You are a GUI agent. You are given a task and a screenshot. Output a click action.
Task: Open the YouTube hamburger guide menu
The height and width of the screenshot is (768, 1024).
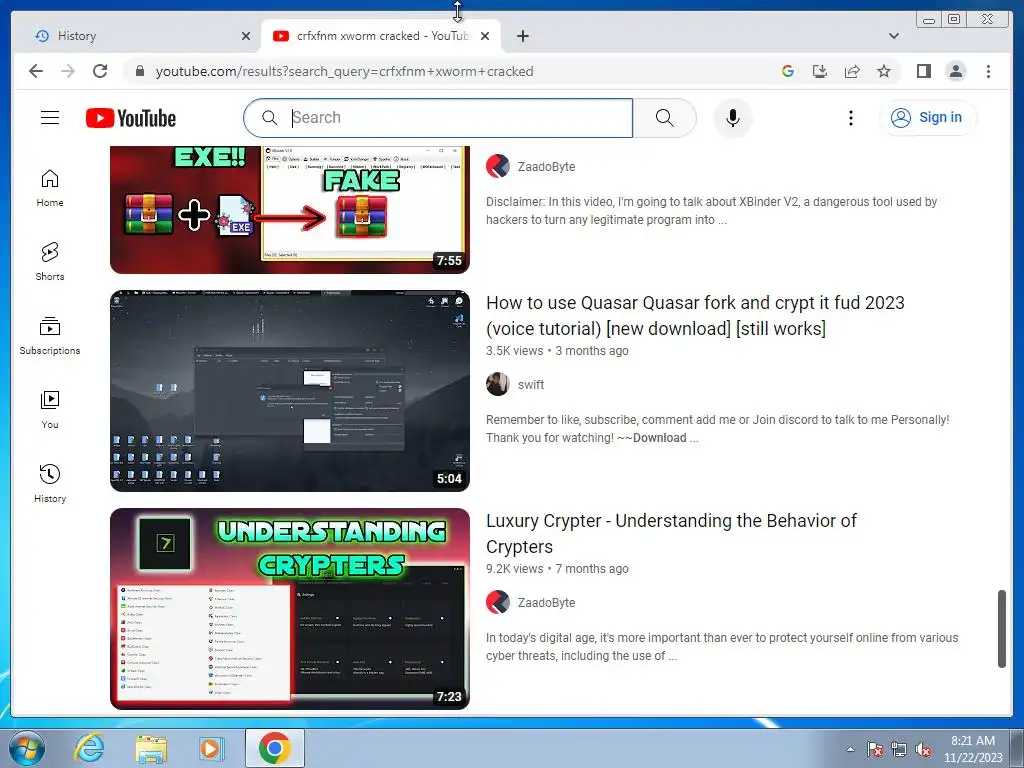pos(50,118)
